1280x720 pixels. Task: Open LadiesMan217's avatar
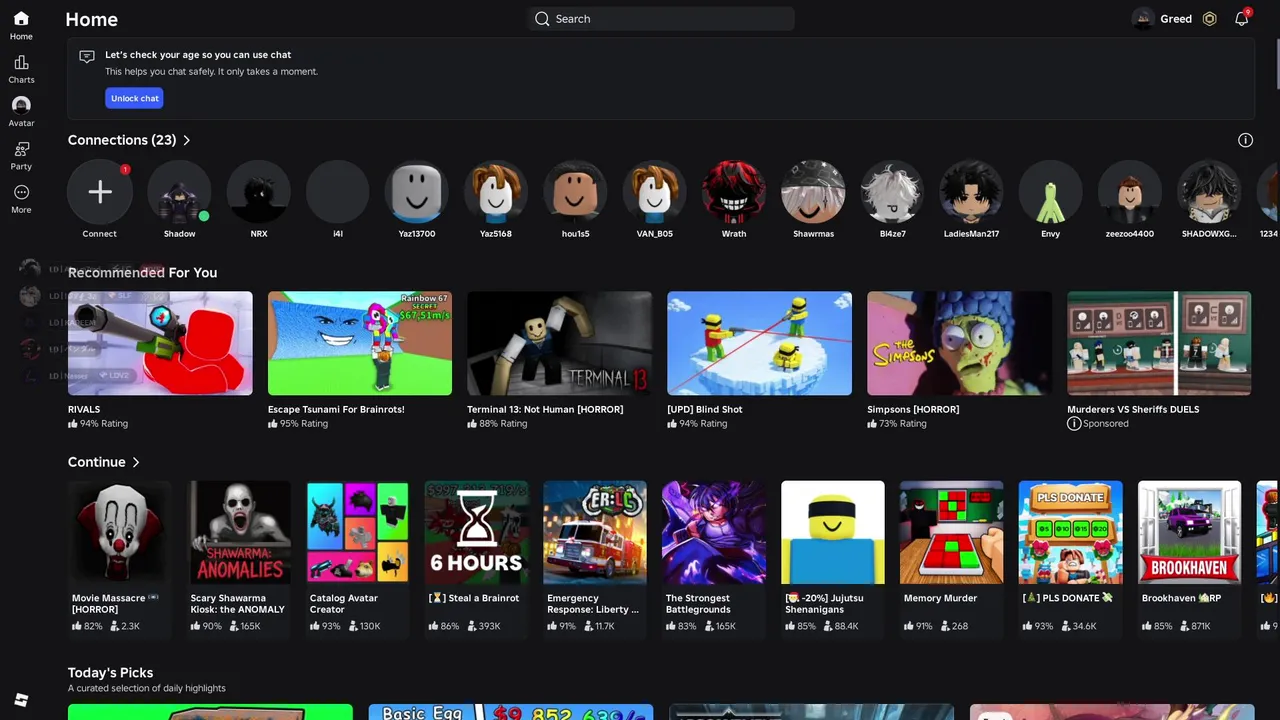(x=971, y=192)
